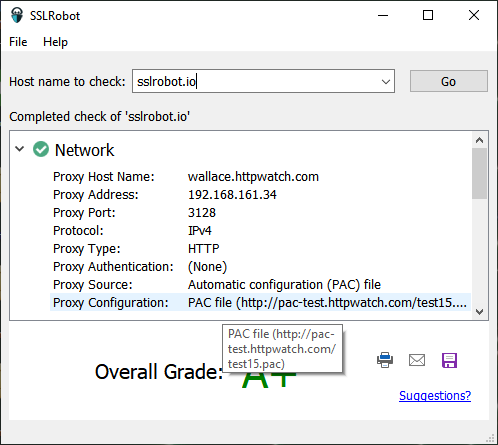The width and height of the screenshot is (498, 445).
Task: Click the Completed check status text
Action: [x=99, y=117]
